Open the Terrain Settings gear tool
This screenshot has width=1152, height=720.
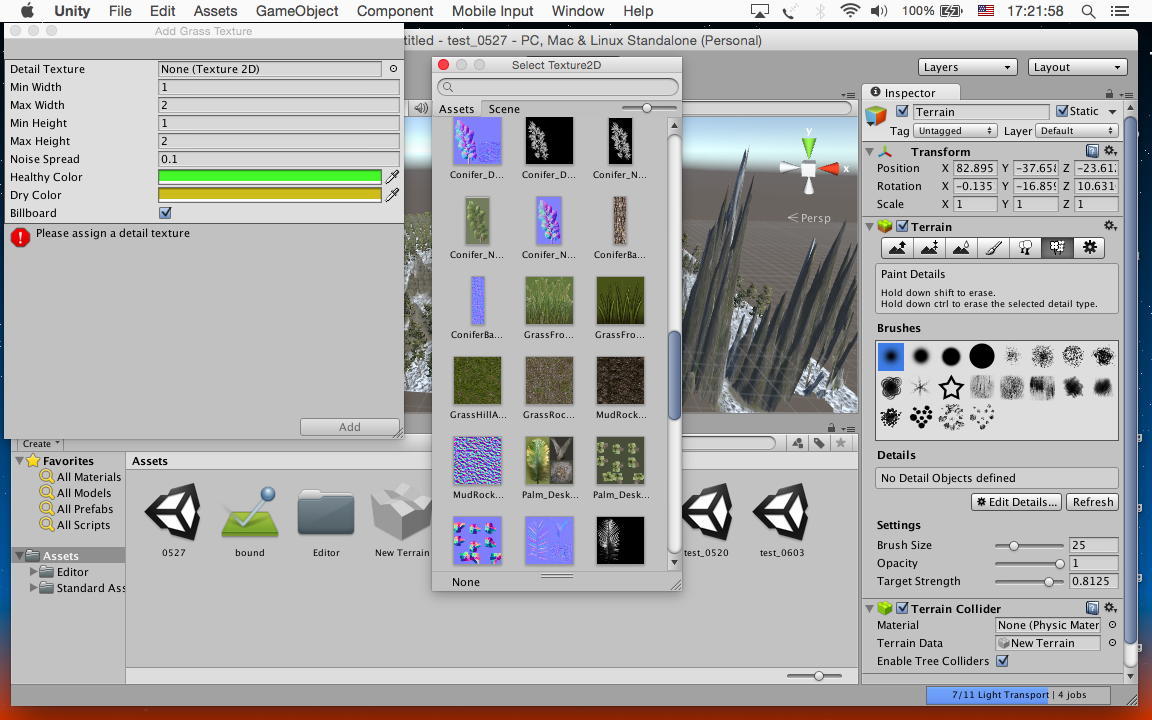[x=1089, y=248]
